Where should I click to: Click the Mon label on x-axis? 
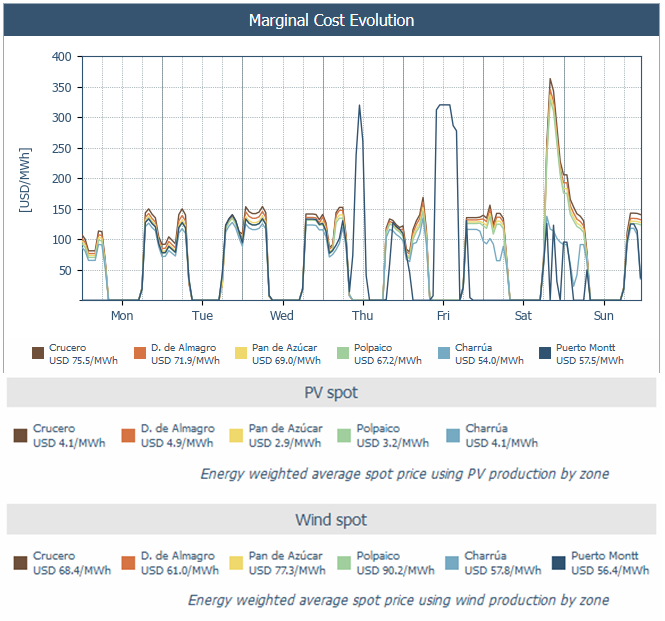[122, 316]
